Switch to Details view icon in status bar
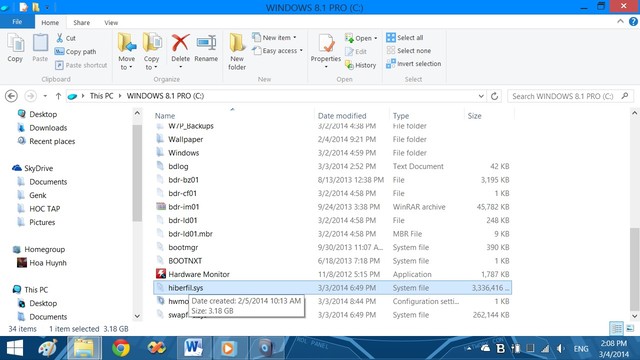640x360 pixels. pyautogui.click(x=616, y=328)
